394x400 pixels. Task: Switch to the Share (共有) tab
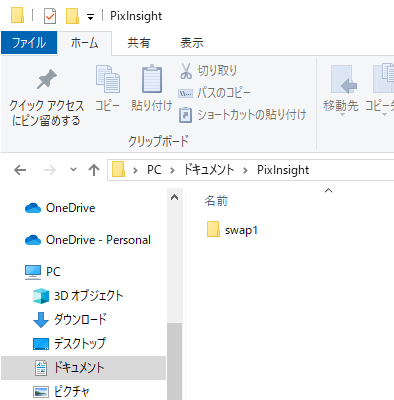pos(138,43)
